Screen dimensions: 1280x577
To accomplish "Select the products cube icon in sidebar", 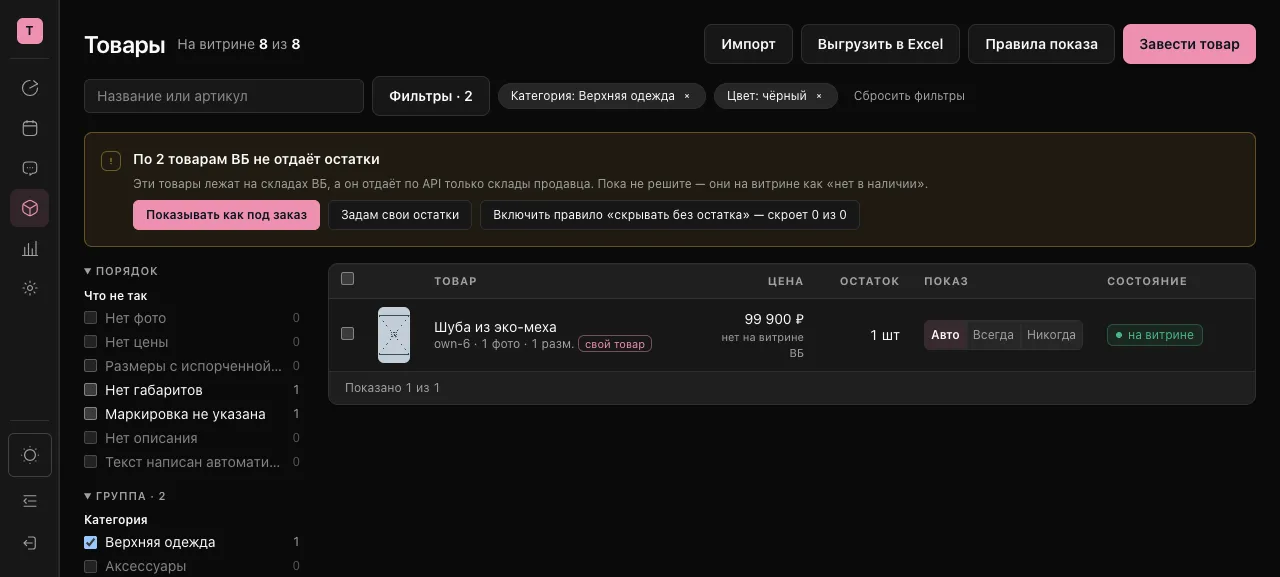I will [30, 208].
